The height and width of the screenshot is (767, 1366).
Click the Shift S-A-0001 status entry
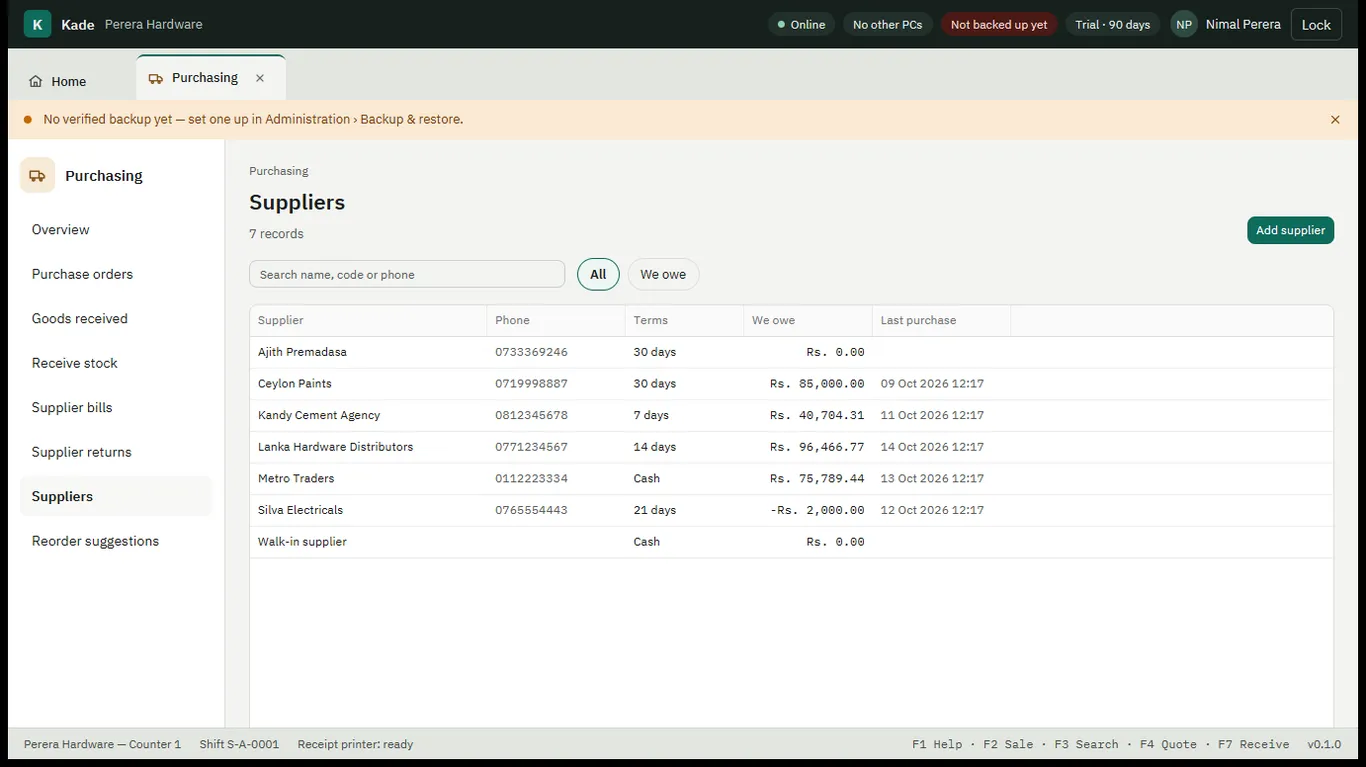point(239,744)
